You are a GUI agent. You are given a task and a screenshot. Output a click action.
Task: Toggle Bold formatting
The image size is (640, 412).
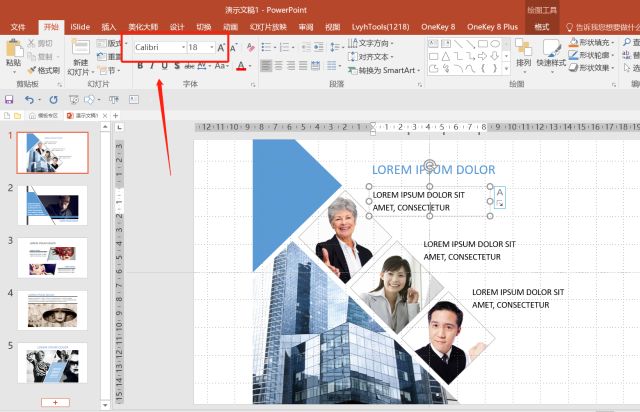tap(140, 65)
